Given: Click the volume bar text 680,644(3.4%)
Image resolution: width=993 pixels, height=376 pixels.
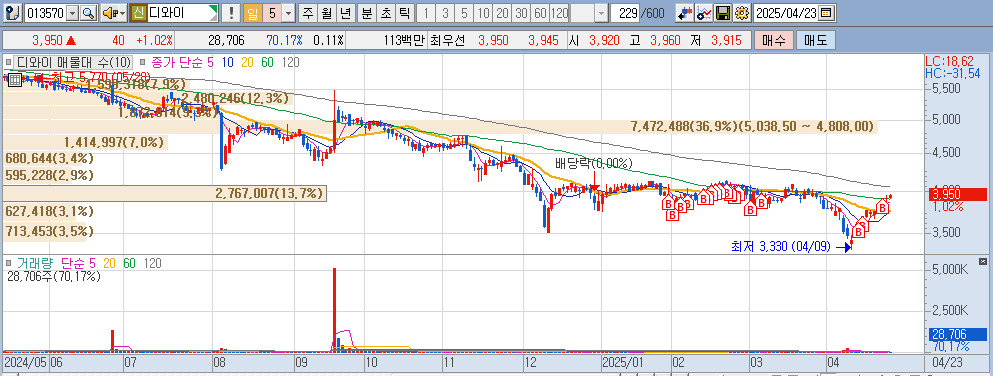Looking at the screenshot, I should 49,158.
